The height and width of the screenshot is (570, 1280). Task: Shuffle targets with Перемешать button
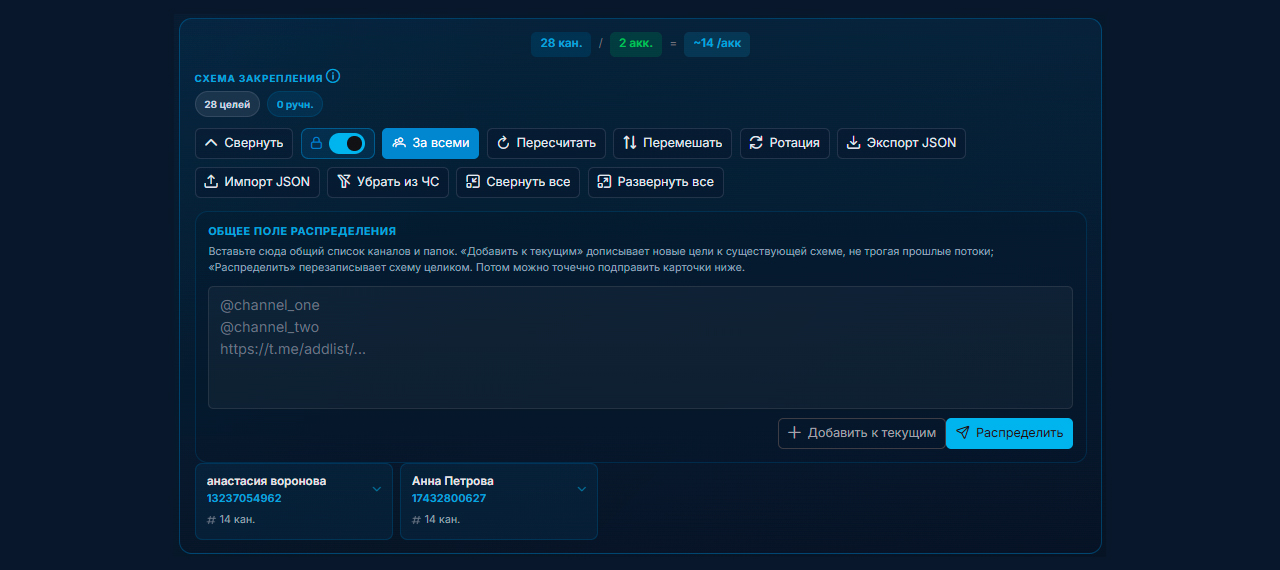672,143
